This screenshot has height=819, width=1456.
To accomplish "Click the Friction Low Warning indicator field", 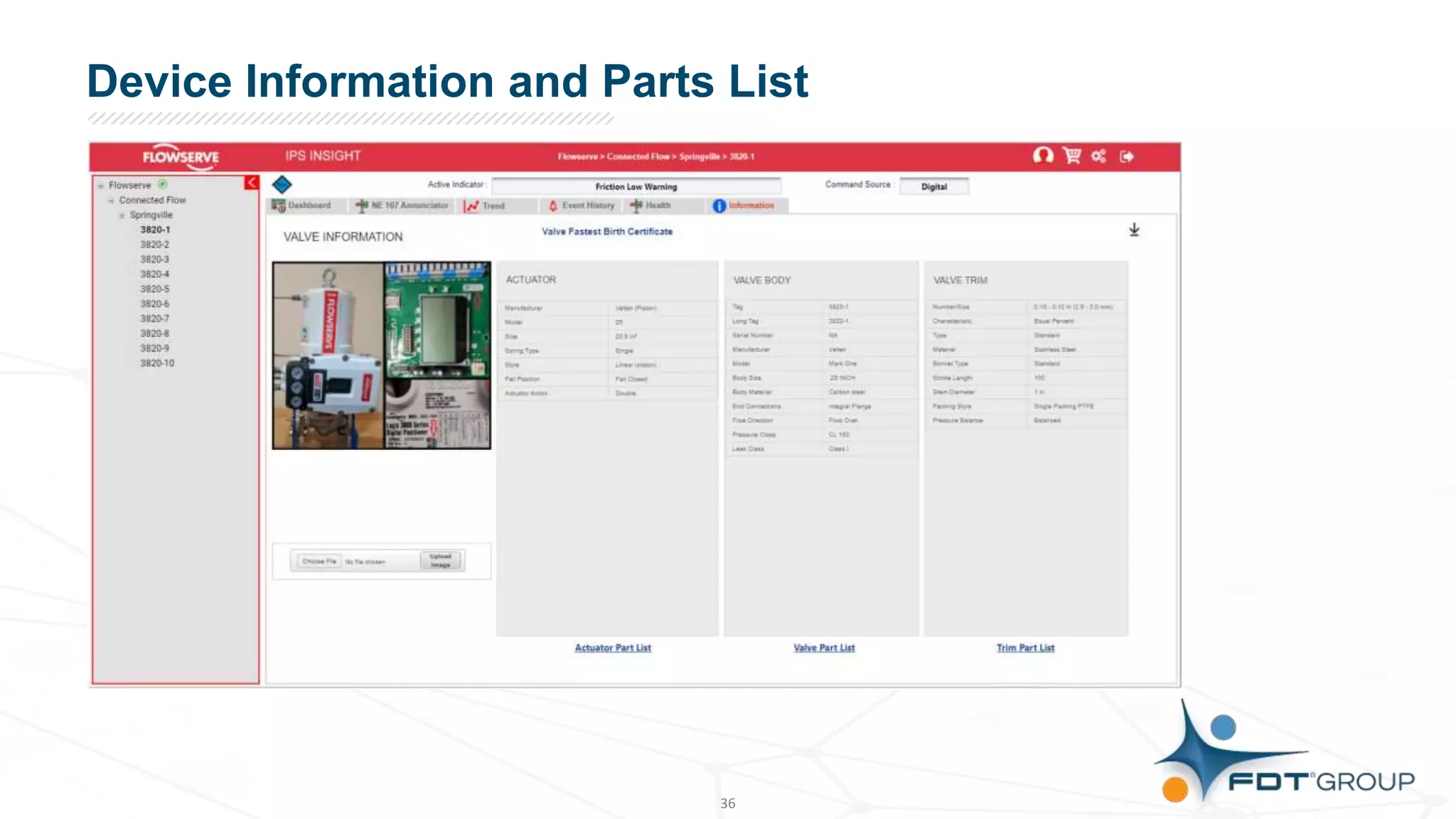I will coord(636,186).
